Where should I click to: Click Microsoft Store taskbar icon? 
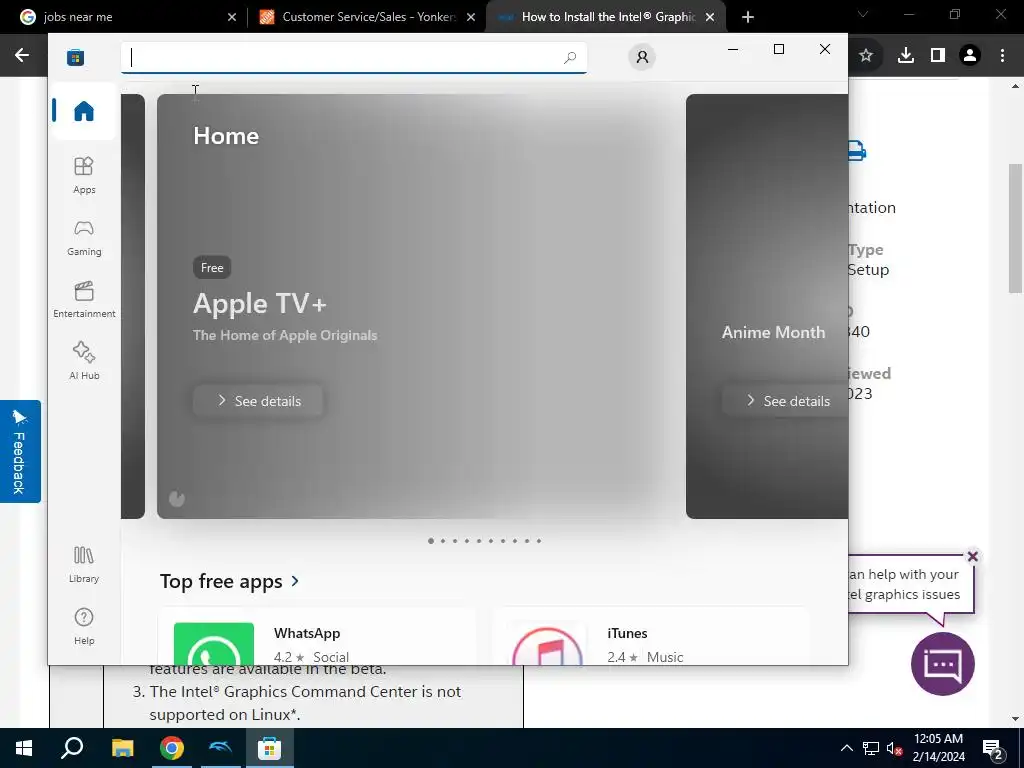pos(269,748)
